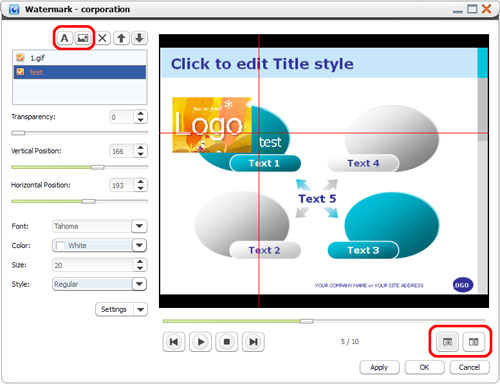Screen dimensions: 500x384
Task: Click the Size value field
Action: click(x=93, y=265)
